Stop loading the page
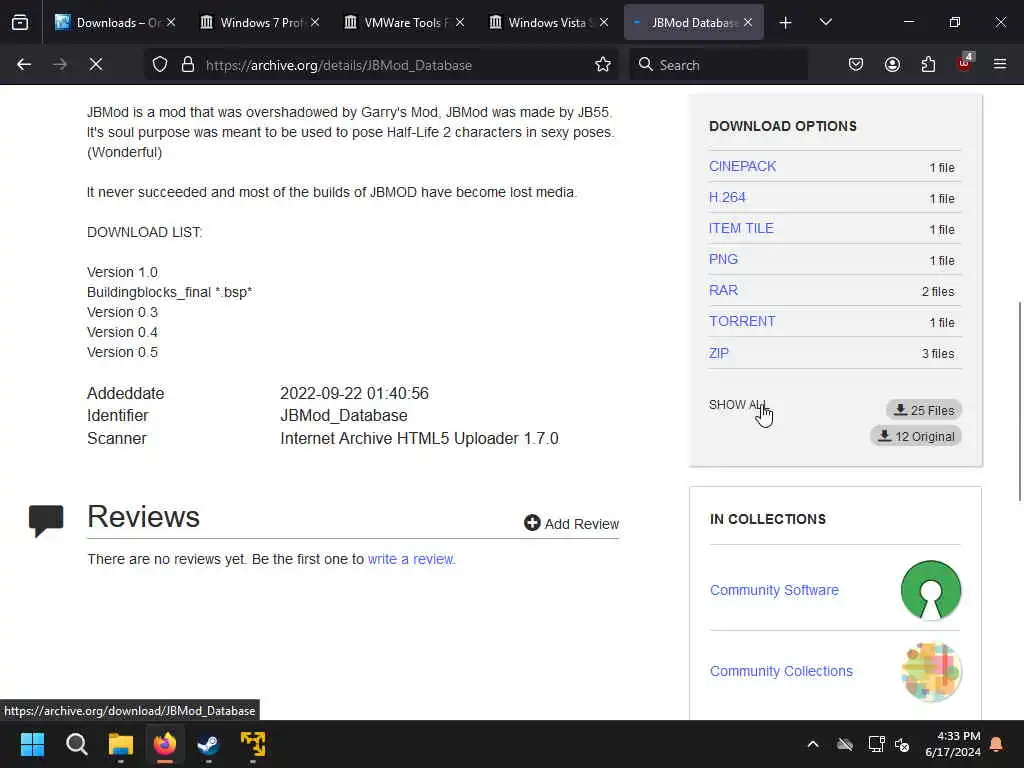The width and height of the screenshot is (1024, 768). pos(95,64)
